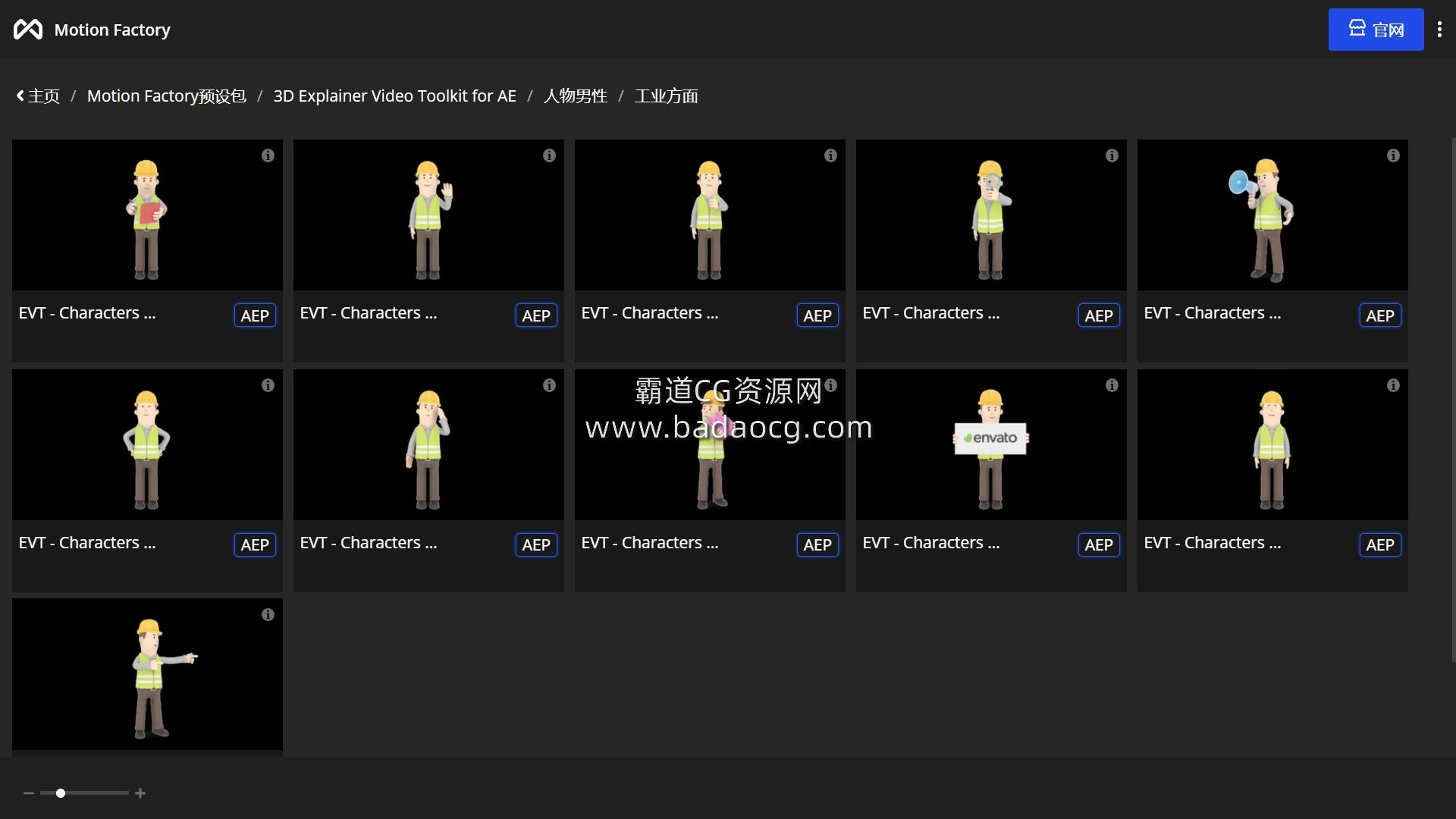Screen dimensions: 1456x819
Task: Click AEP badge on the red clipboard worker card
Action: [x=255, y=315]
